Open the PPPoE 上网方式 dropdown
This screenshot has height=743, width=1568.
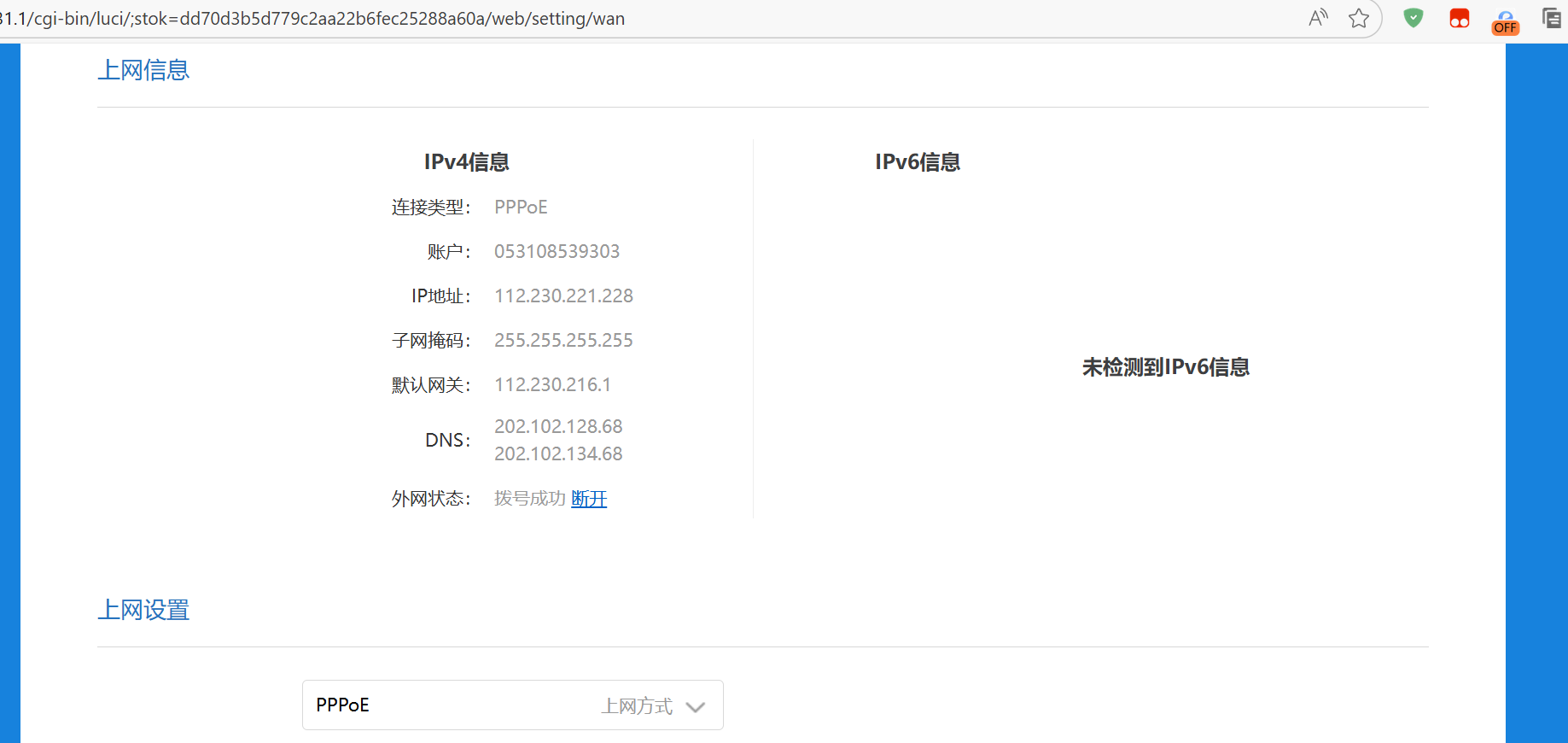point(513,705)
